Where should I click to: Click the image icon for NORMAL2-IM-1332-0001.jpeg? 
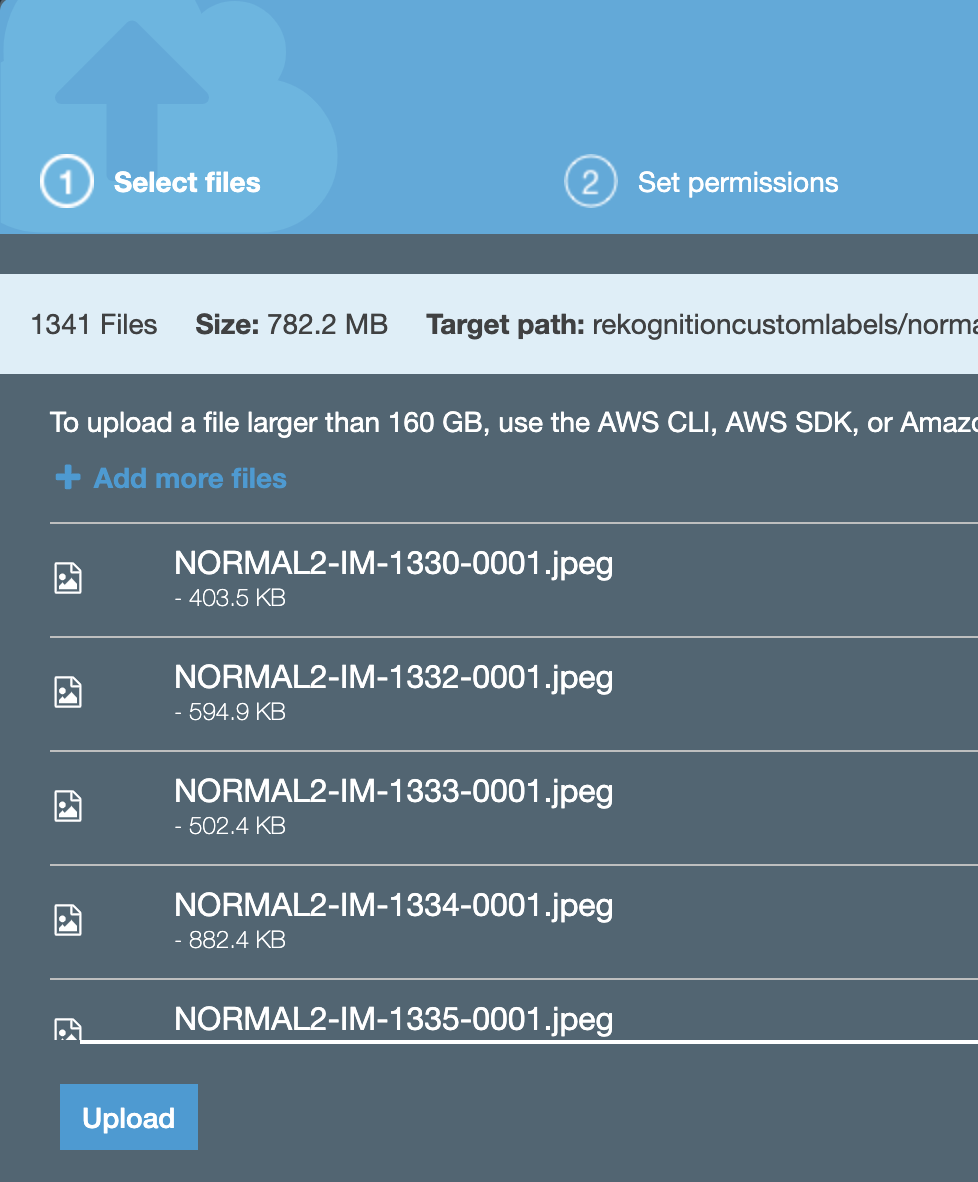(68, 692)
